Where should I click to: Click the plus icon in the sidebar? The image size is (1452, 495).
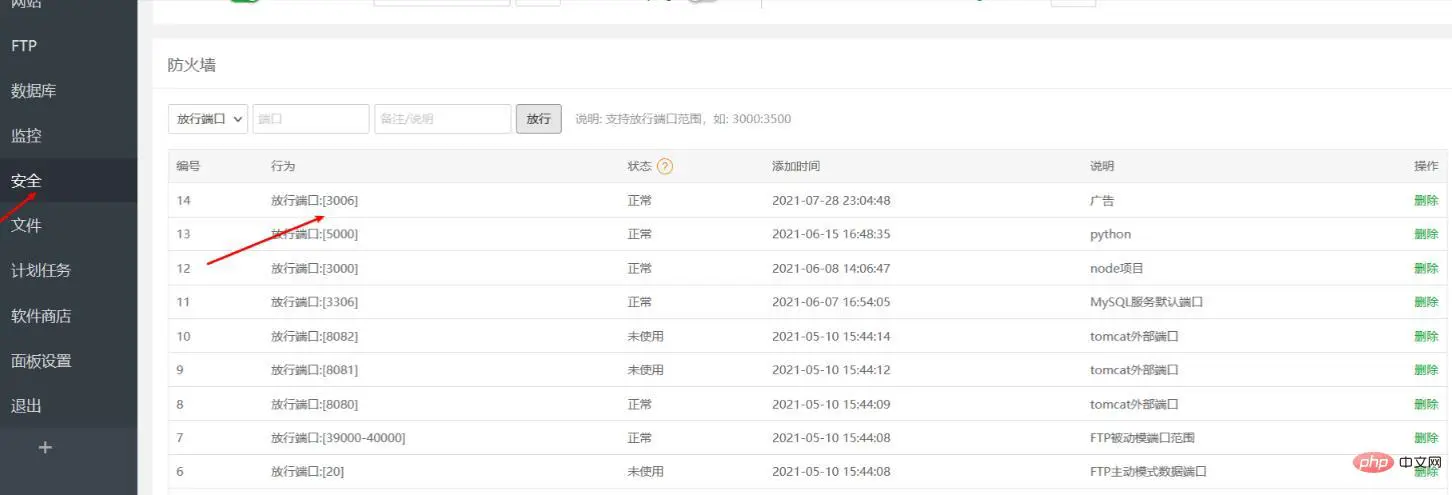point(45,448)
